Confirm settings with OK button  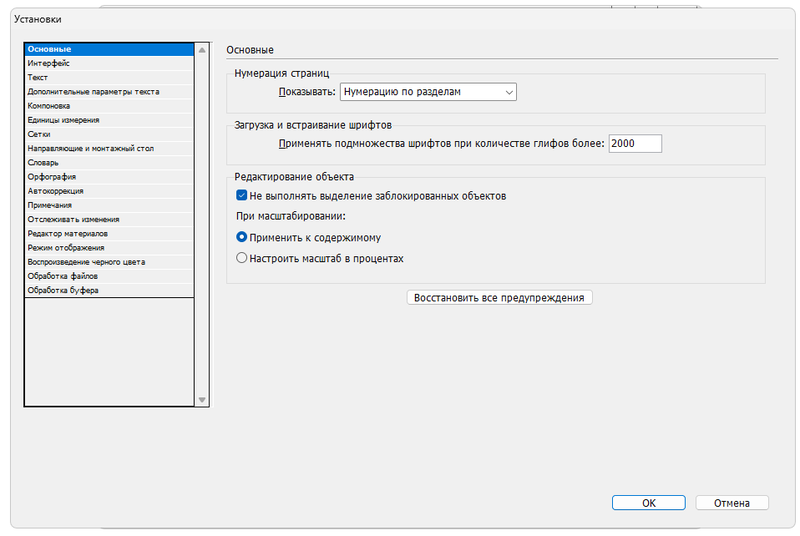(648, 503)
